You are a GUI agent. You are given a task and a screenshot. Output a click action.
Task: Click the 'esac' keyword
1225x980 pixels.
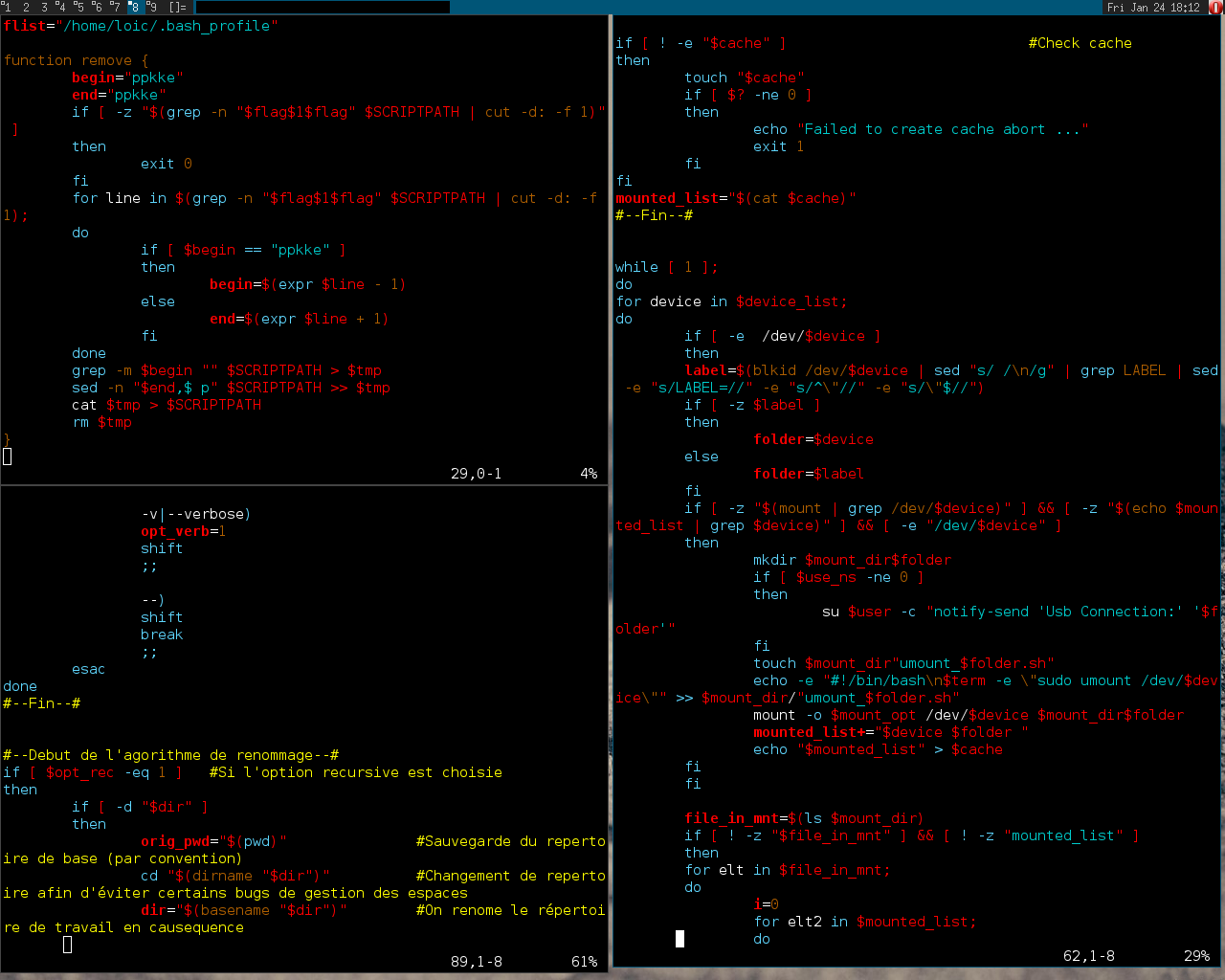coord(89,669)
